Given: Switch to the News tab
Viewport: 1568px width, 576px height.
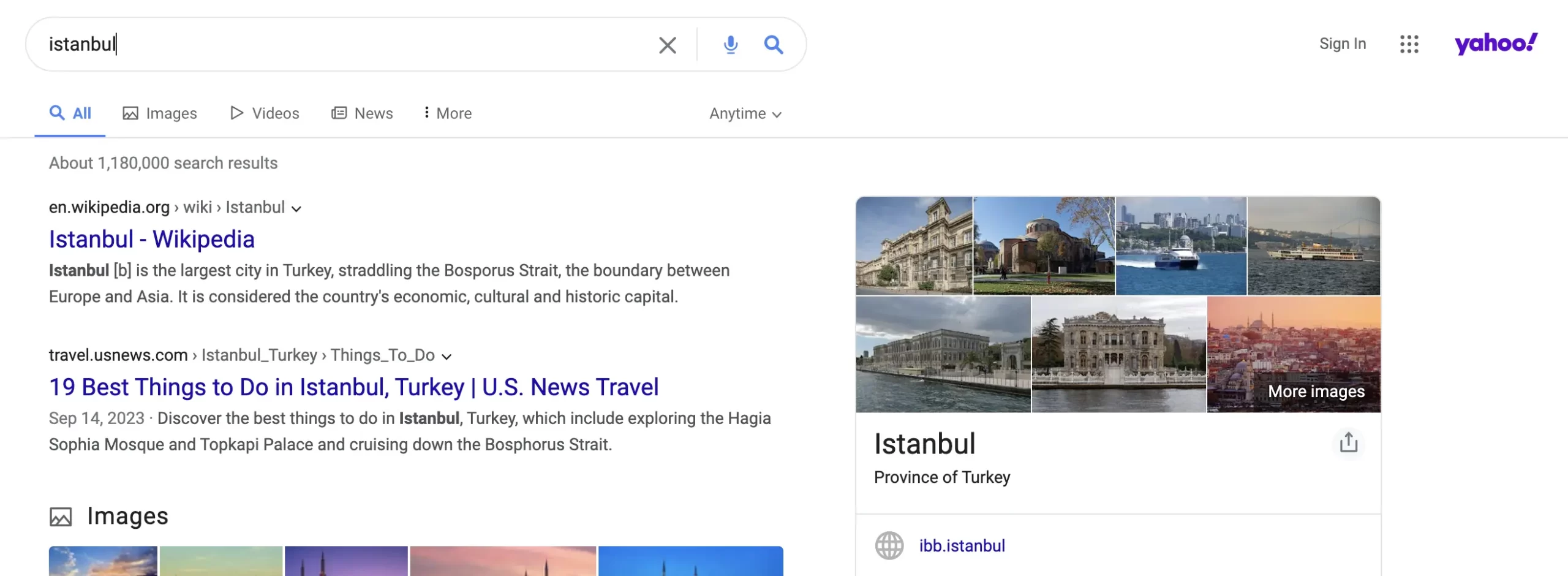Looking at the screenshot, I should (x=362, y=113).
